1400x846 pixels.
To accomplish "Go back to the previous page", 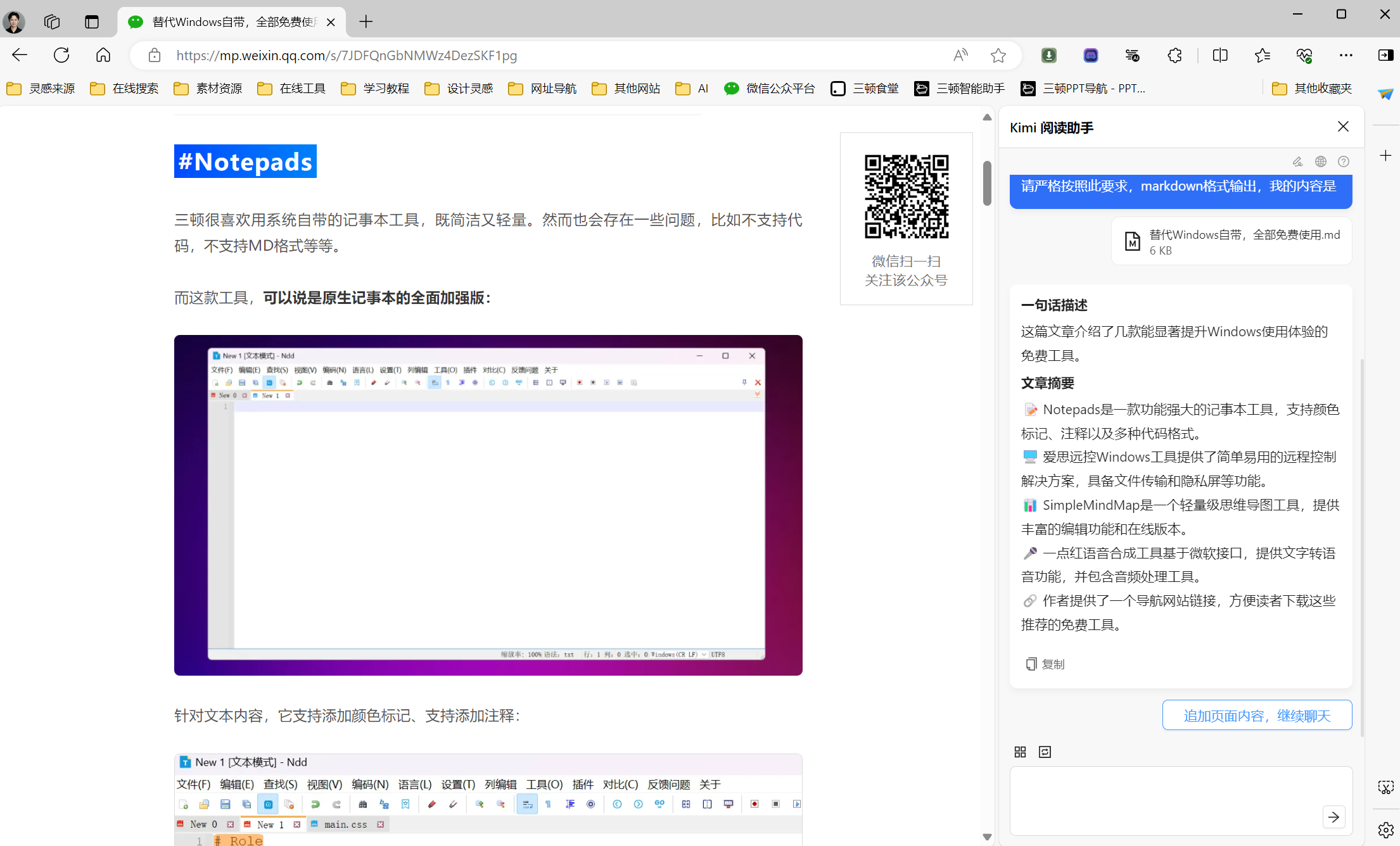I will 20,55.
